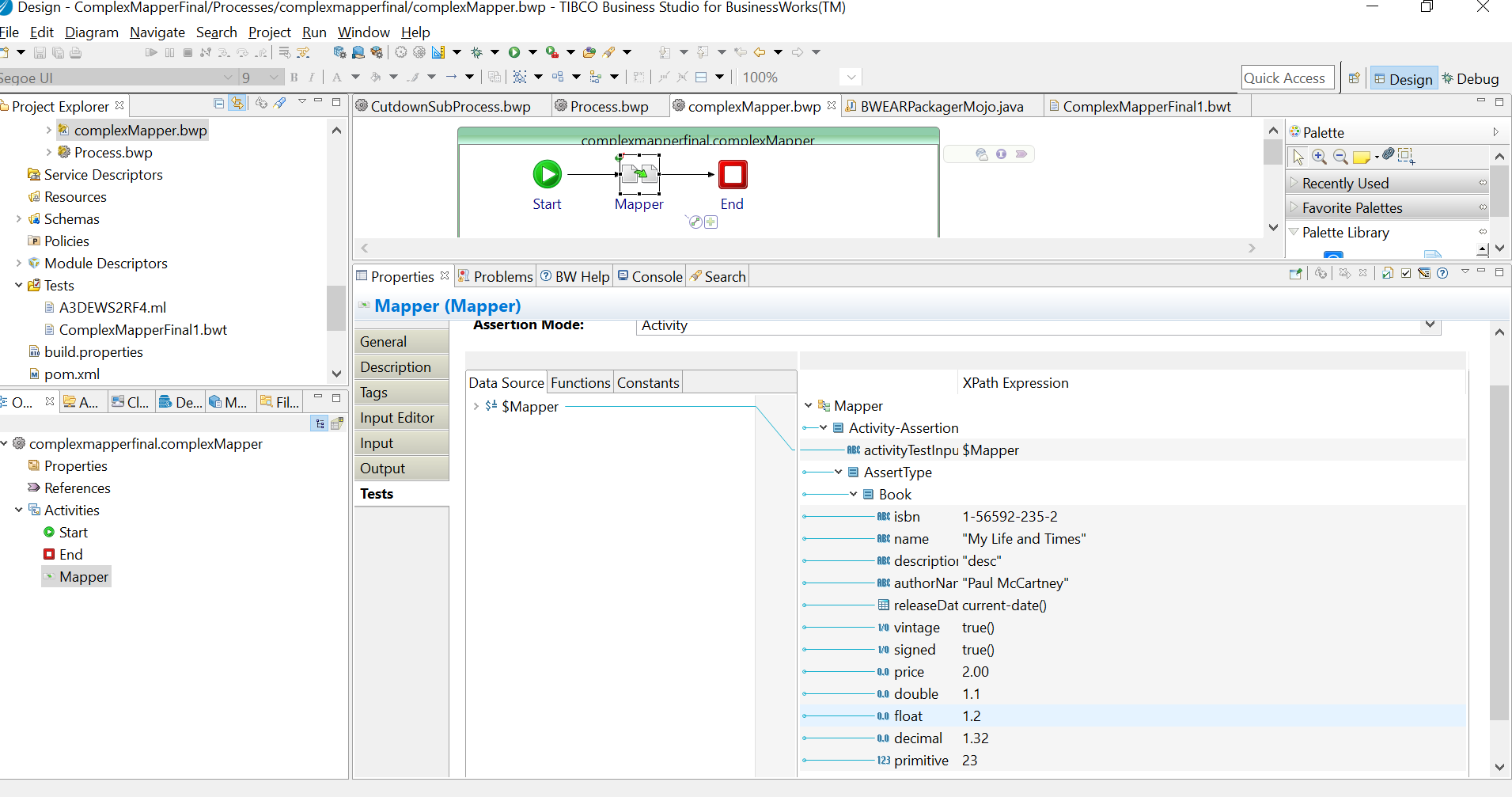Click the Debug bug toolbar icon
The width and height of the screenshot is (1512, 797).
pos(477,52)
